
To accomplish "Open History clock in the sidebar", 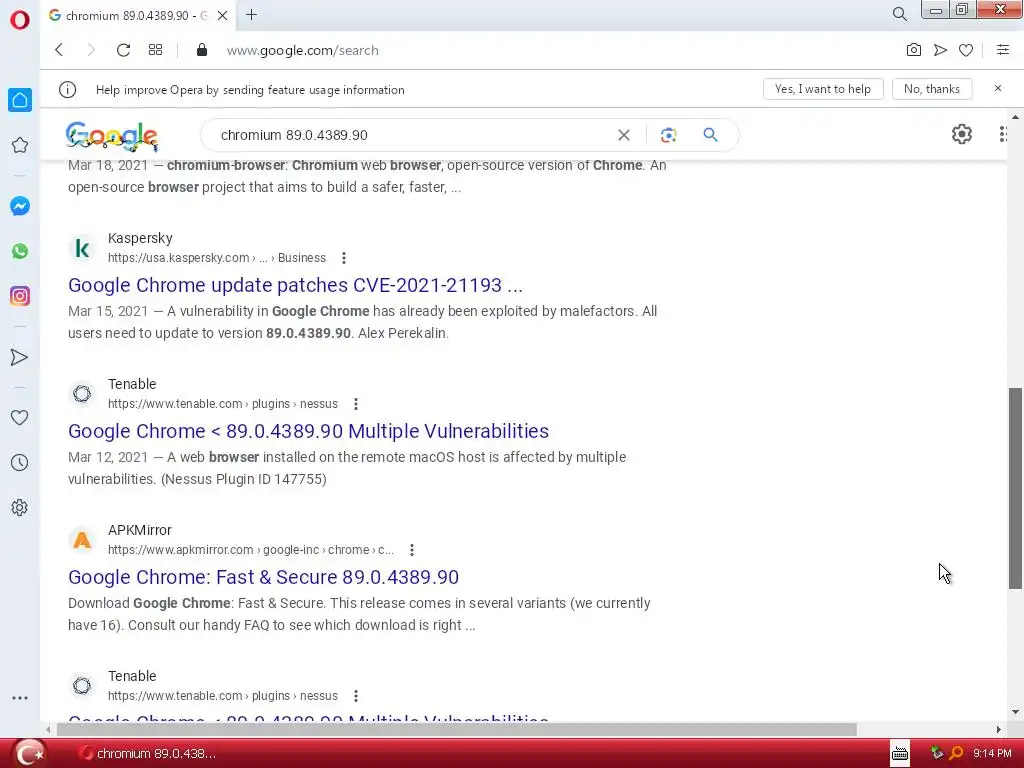I will click(20, 463).
